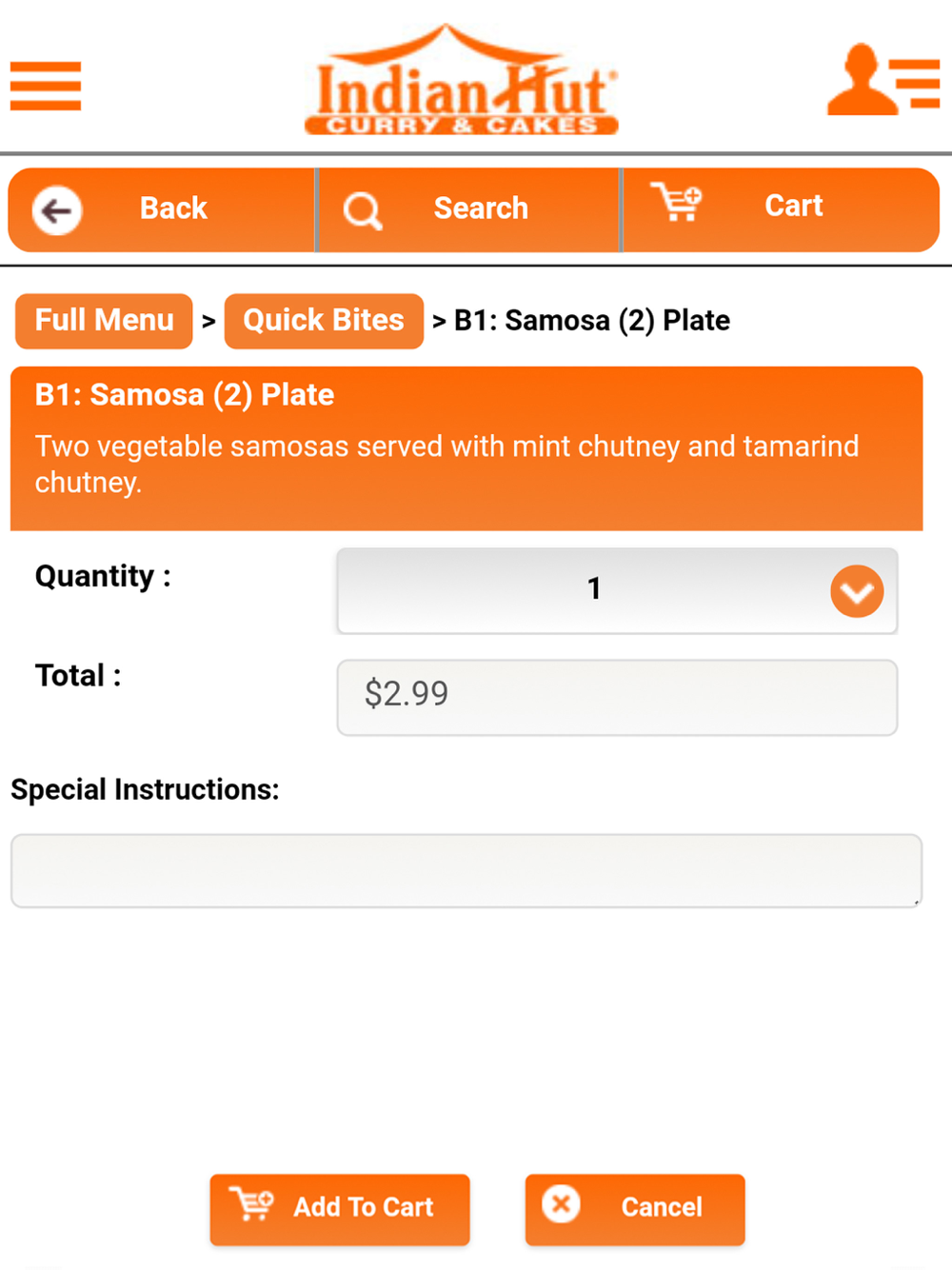This screenshot has height=1270, width=952.
Task: Focus the Special Instructions text box
Action: (x=466, y=871)
